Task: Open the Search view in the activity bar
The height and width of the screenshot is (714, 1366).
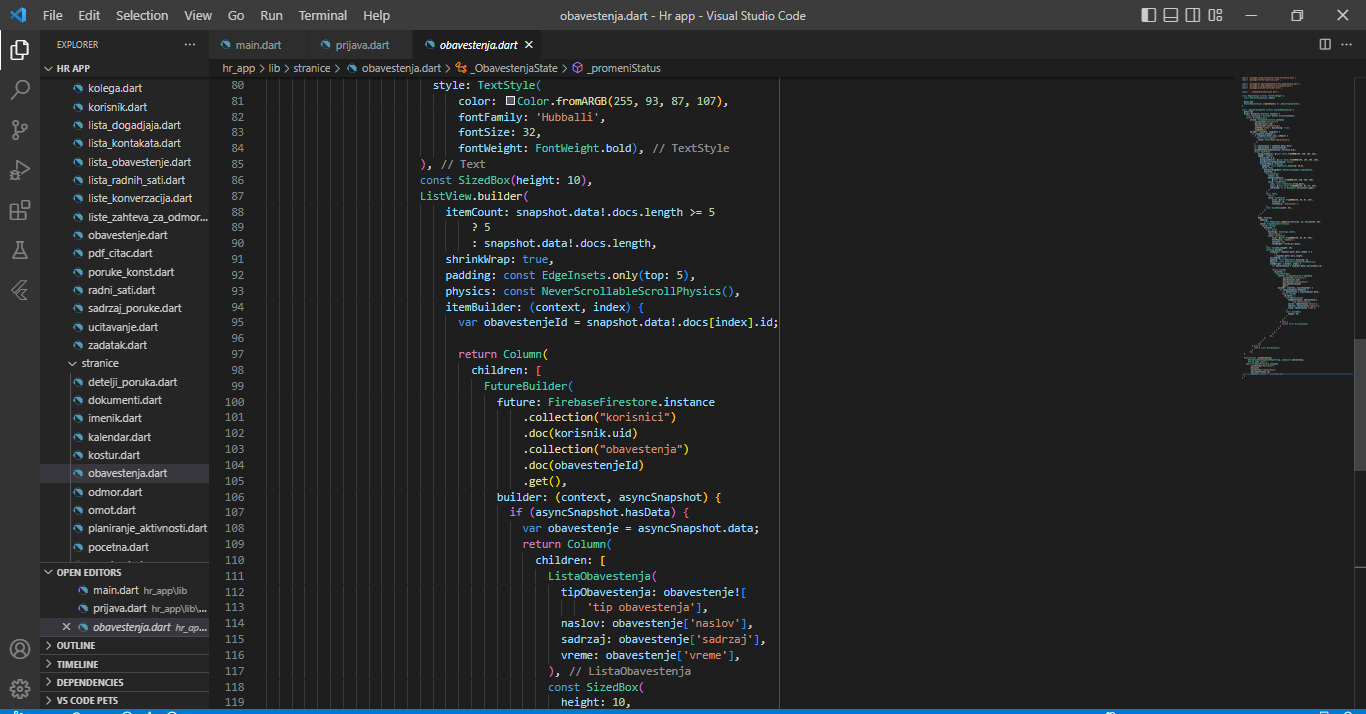Action: pyautogui.click(x=19, y=90)
